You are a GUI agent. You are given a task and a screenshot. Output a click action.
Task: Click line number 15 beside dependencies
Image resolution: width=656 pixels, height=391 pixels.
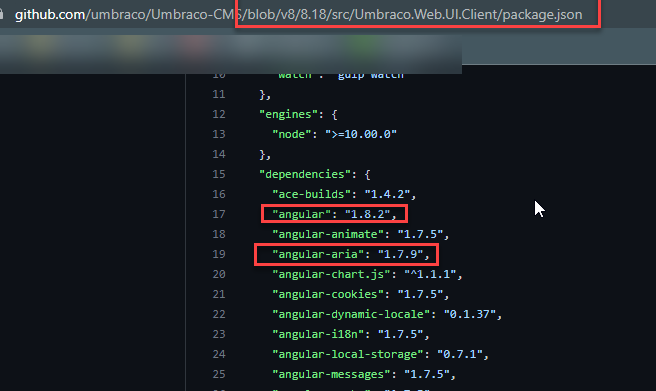click(219, 174)
